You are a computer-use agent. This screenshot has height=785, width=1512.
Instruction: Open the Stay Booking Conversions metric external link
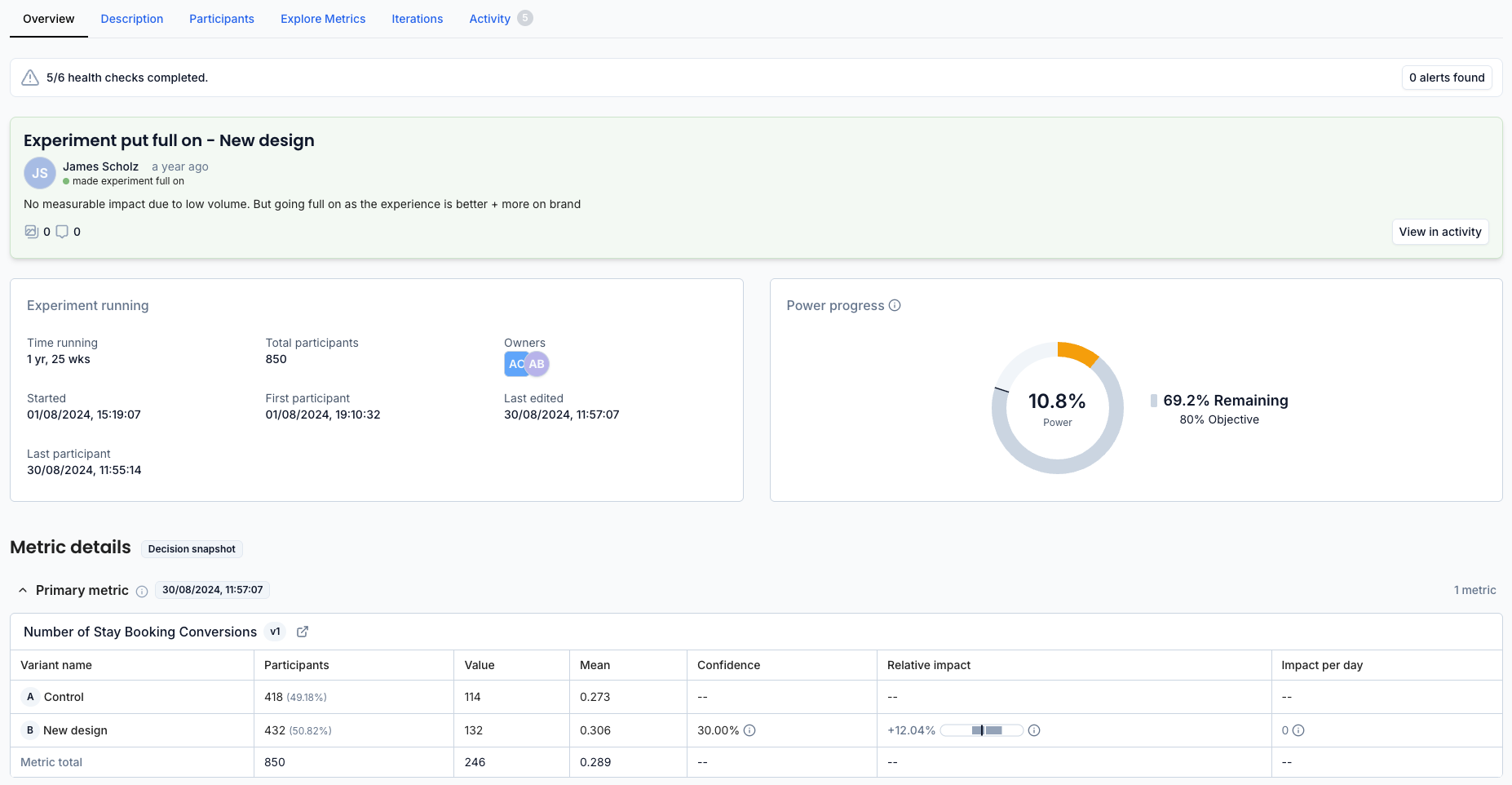coord(303,632)
